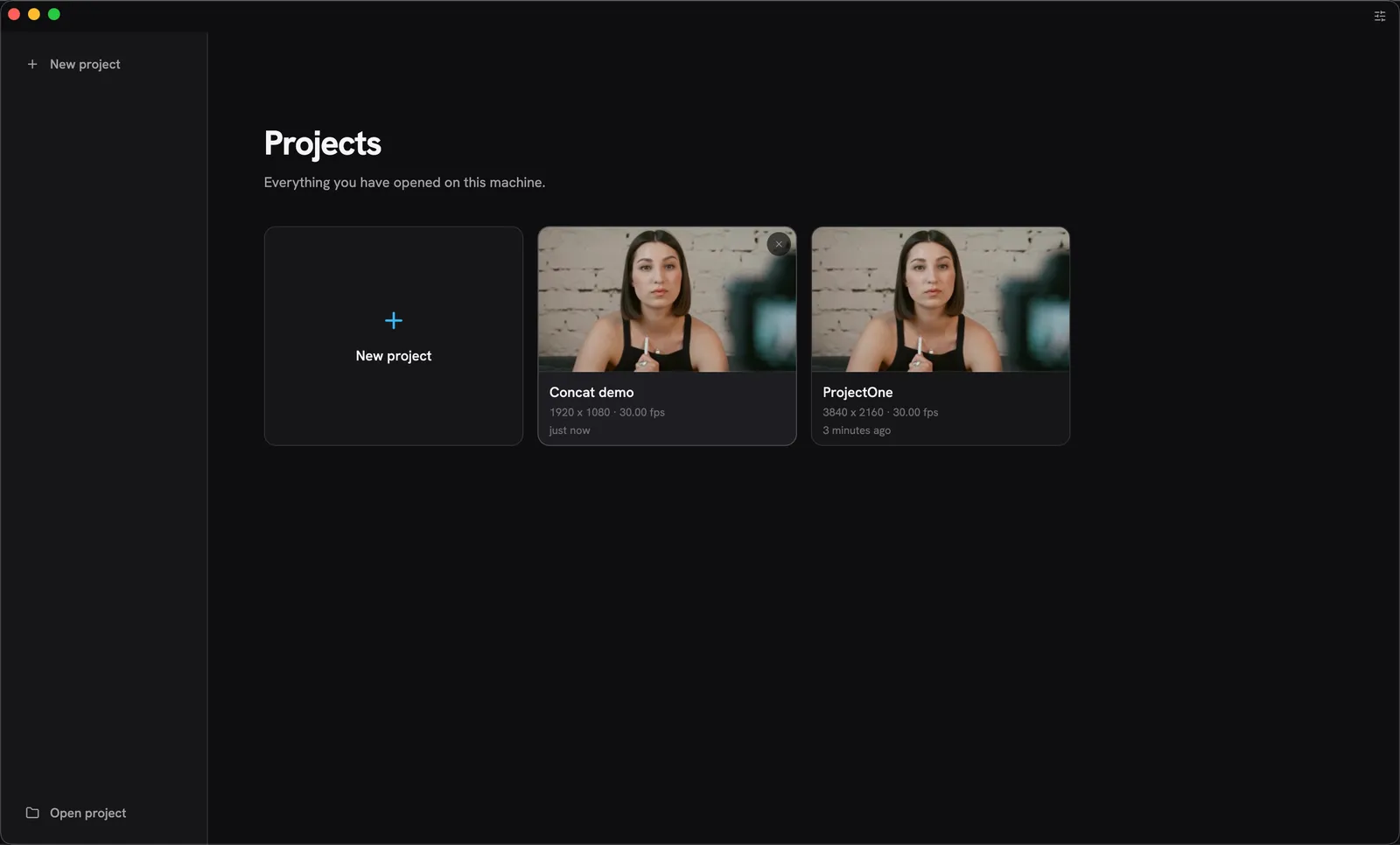1400x845 pixels.
Task: Click the "3840 x 2160 · 30.00 fps" text
Action: coord(880,412)
